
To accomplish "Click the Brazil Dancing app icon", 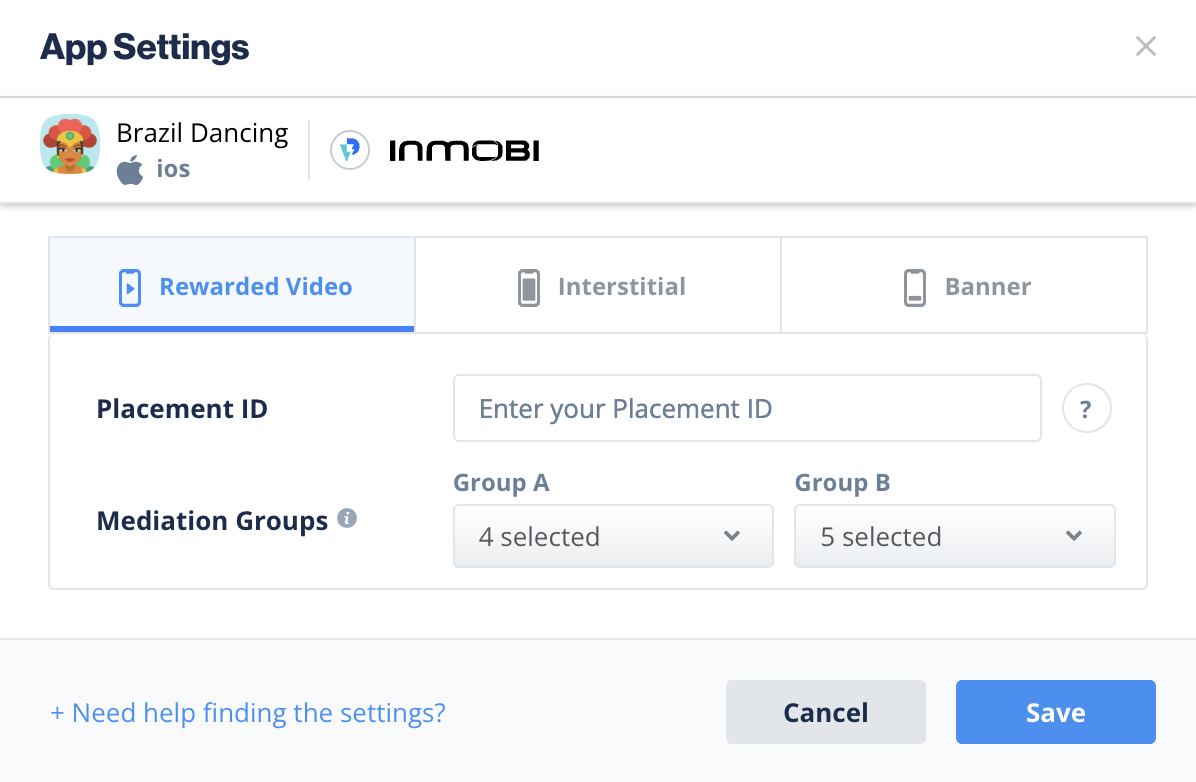I will coord(69,144).
